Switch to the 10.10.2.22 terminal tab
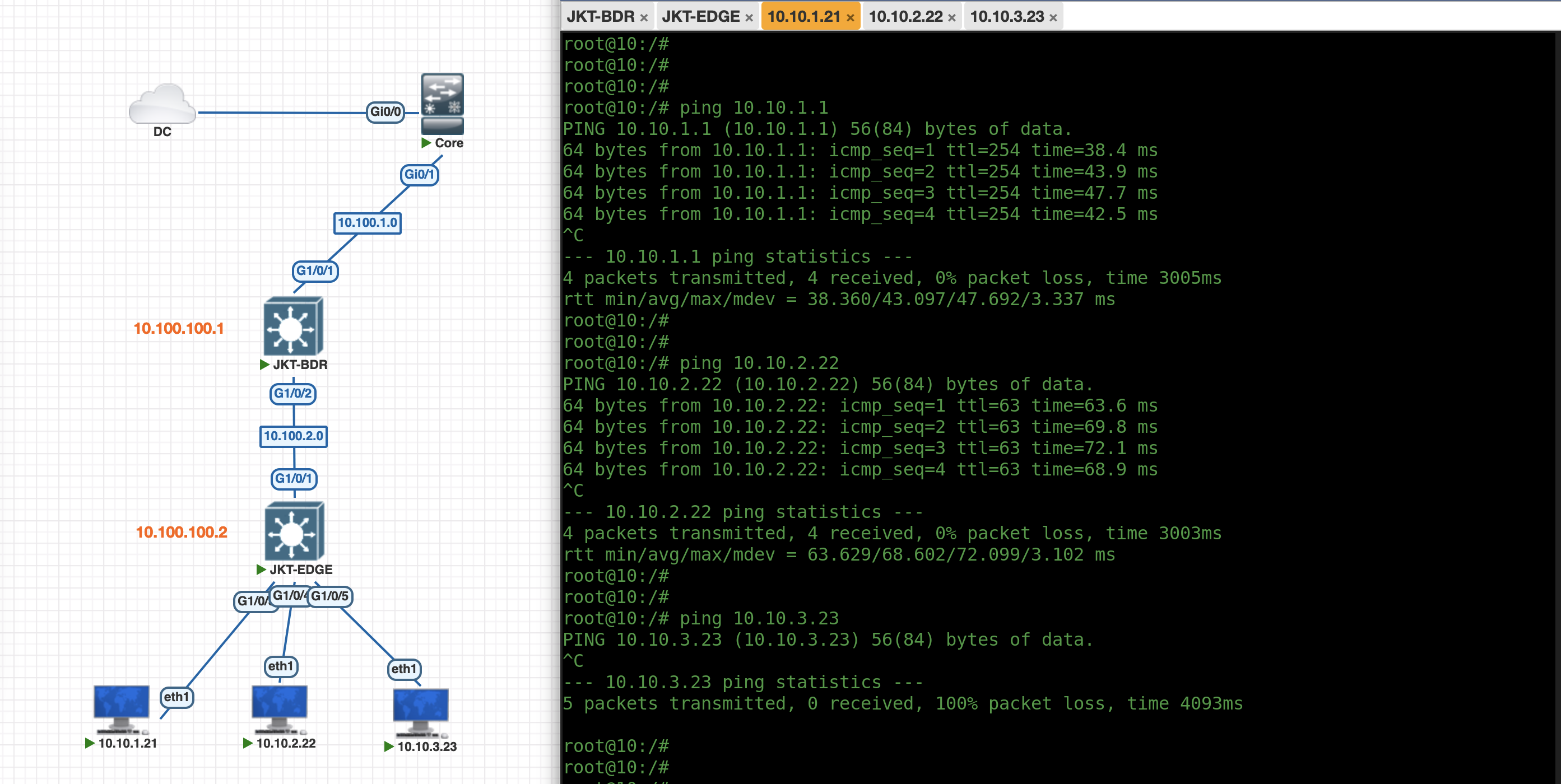This screenshot has height=784, width=1561. 905,16
